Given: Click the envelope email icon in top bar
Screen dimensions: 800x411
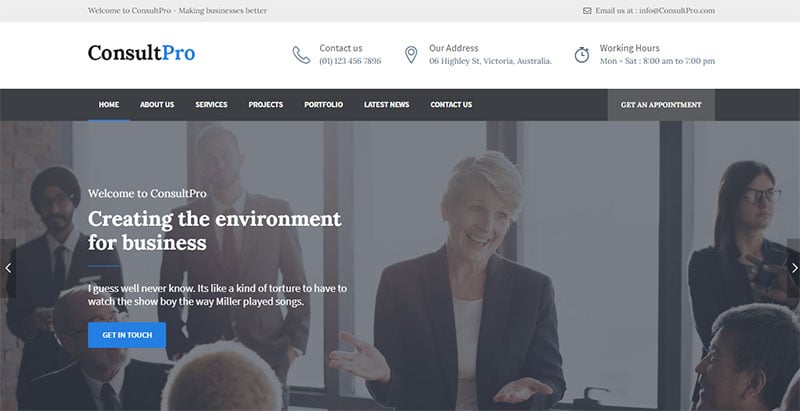Looking at the screenshot, I should point(587,11).
